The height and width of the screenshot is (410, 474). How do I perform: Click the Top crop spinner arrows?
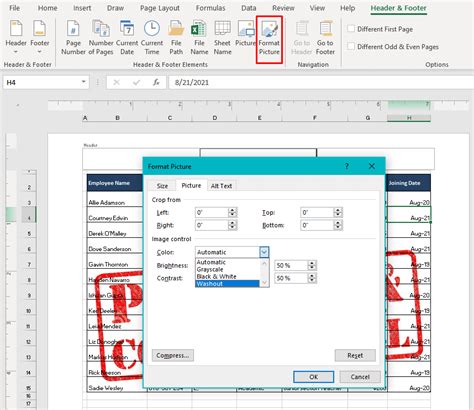[x=338, y=212]
